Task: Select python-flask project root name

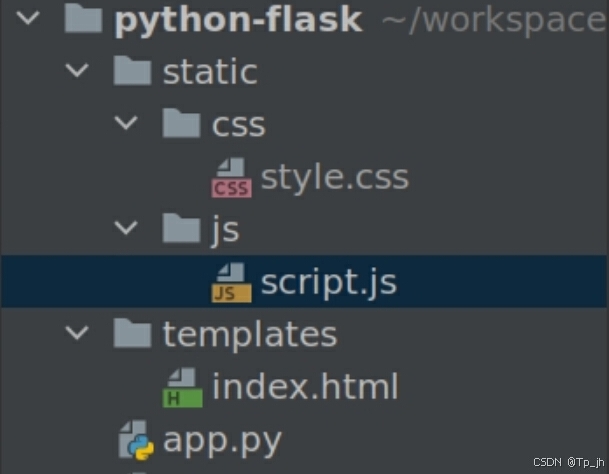Action: point(238,20)
